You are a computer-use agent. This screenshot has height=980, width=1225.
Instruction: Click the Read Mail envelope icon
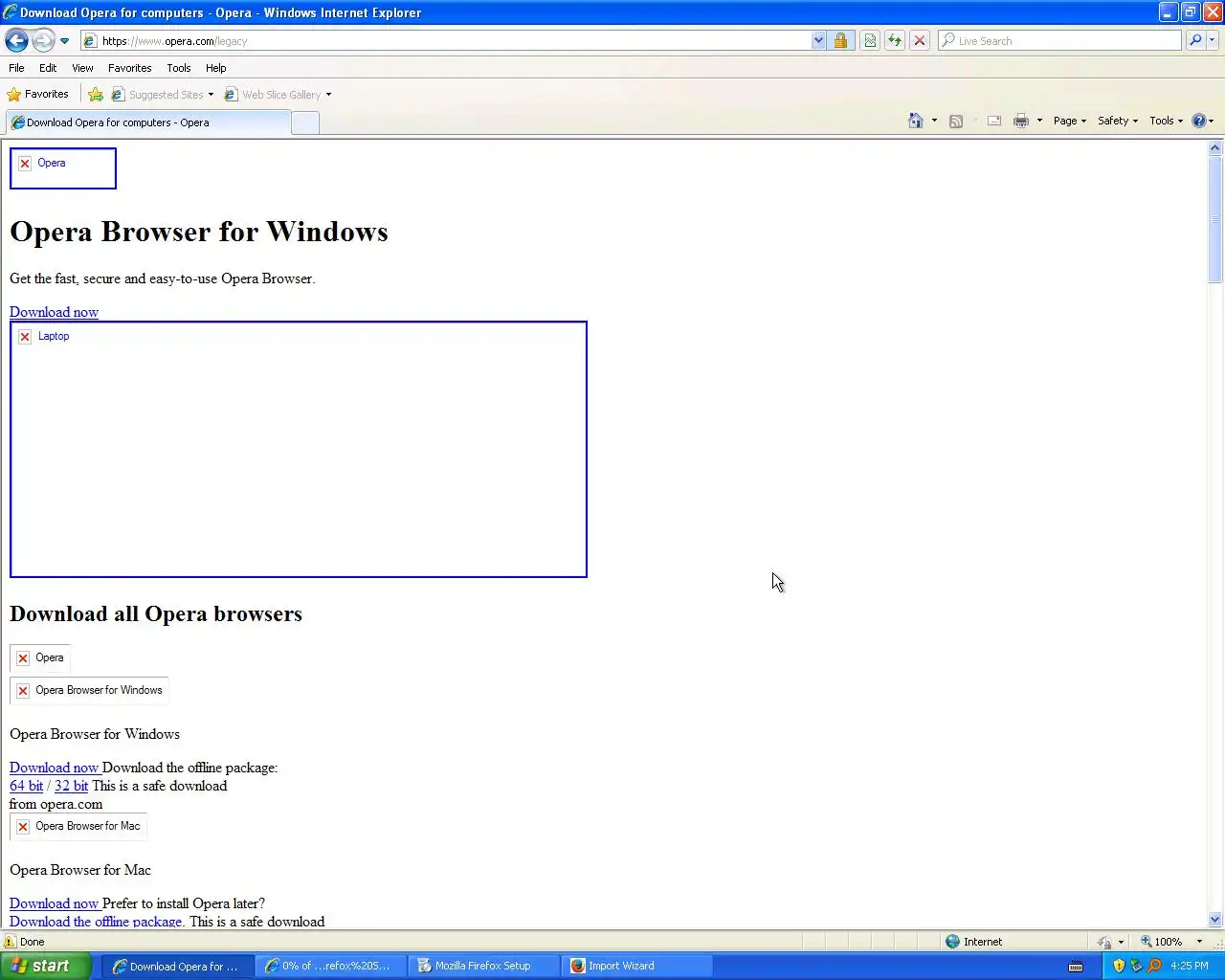click(x=994, y=121)
